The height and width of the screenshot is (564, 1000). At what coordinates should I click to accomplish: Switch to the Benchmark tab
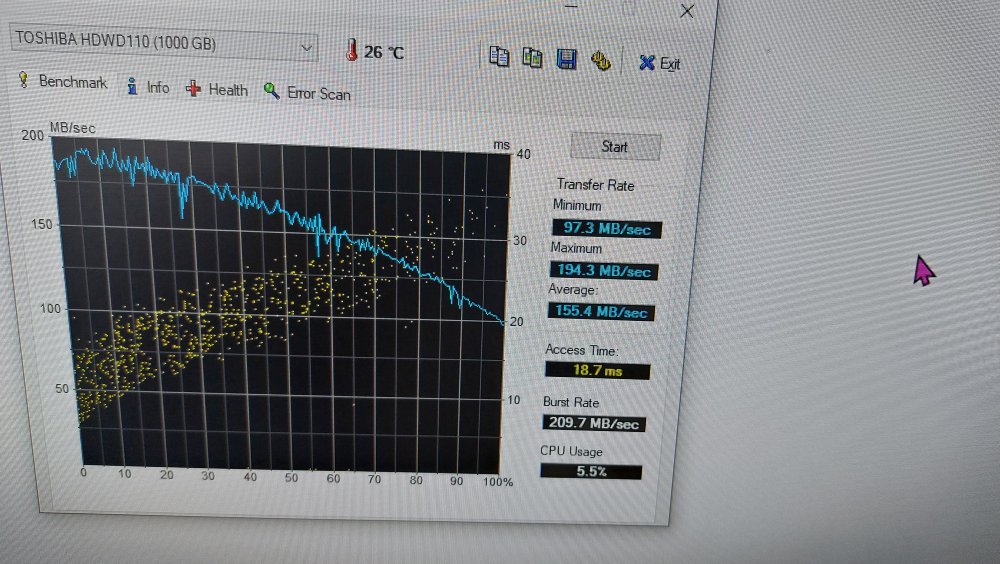point(62,81)
